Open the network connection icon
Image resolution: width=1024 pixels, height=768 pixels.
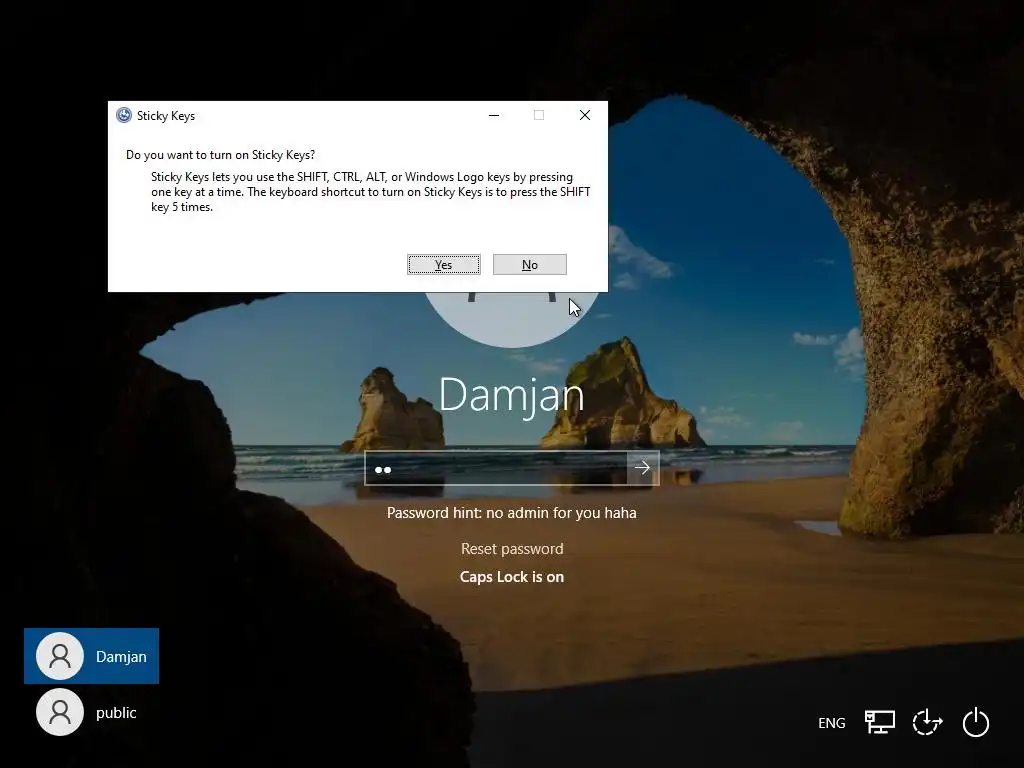pos(880,722)
